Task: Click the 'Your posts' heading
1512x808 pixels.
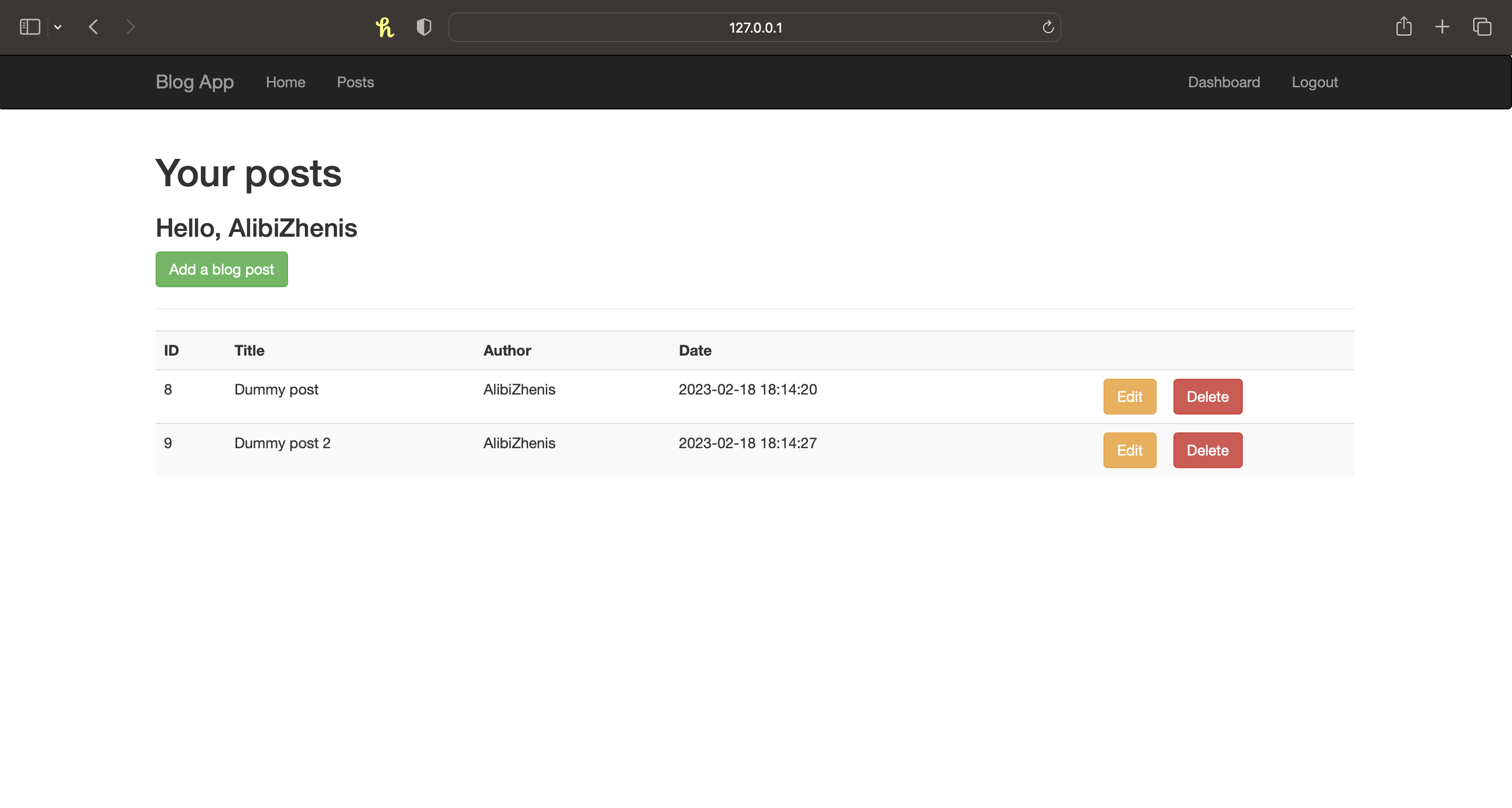Action: [x=248, y=174]
